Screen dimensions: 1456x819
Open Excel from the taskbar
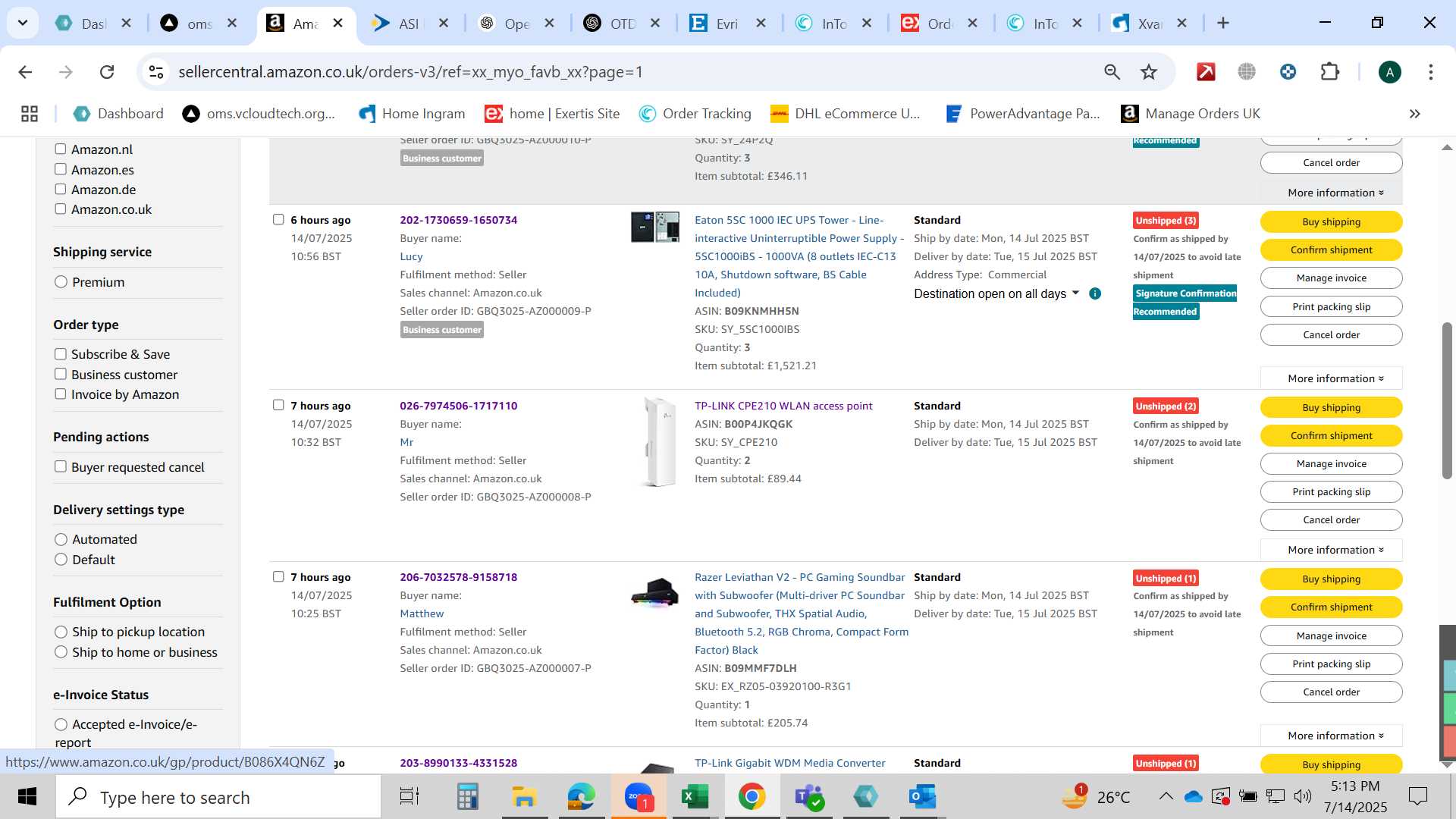click(695, 797)
